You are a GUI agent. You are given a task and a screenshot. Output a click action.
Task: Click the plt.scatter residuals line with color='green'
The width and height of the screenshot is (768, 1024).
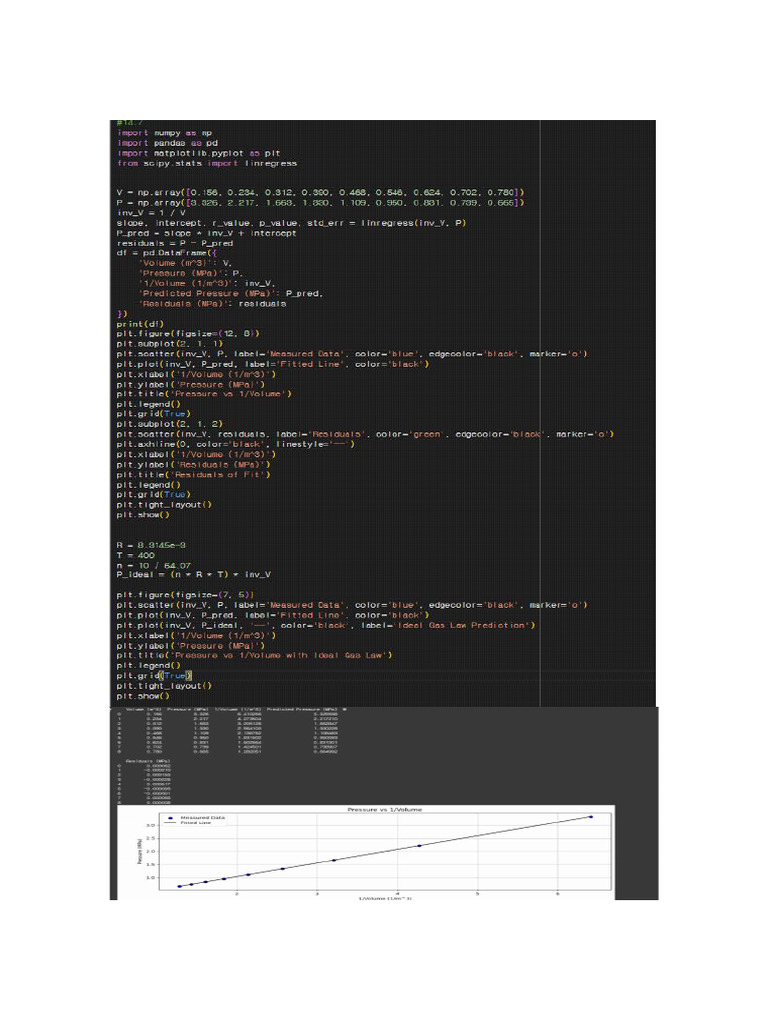coord(365,434)
